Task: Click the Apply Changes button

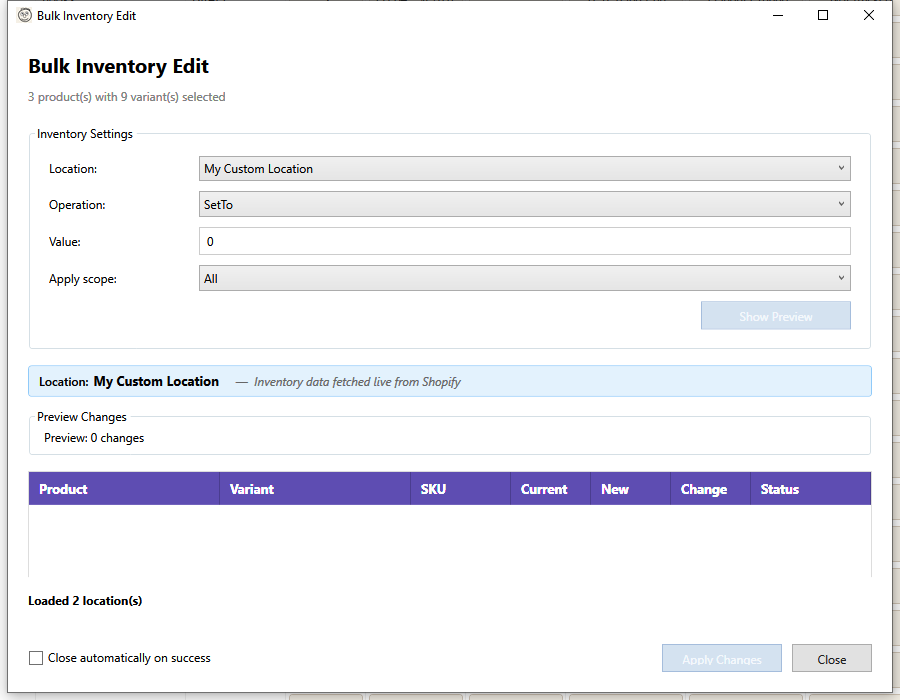Action: pyautogui.click(x=721, y=658)
